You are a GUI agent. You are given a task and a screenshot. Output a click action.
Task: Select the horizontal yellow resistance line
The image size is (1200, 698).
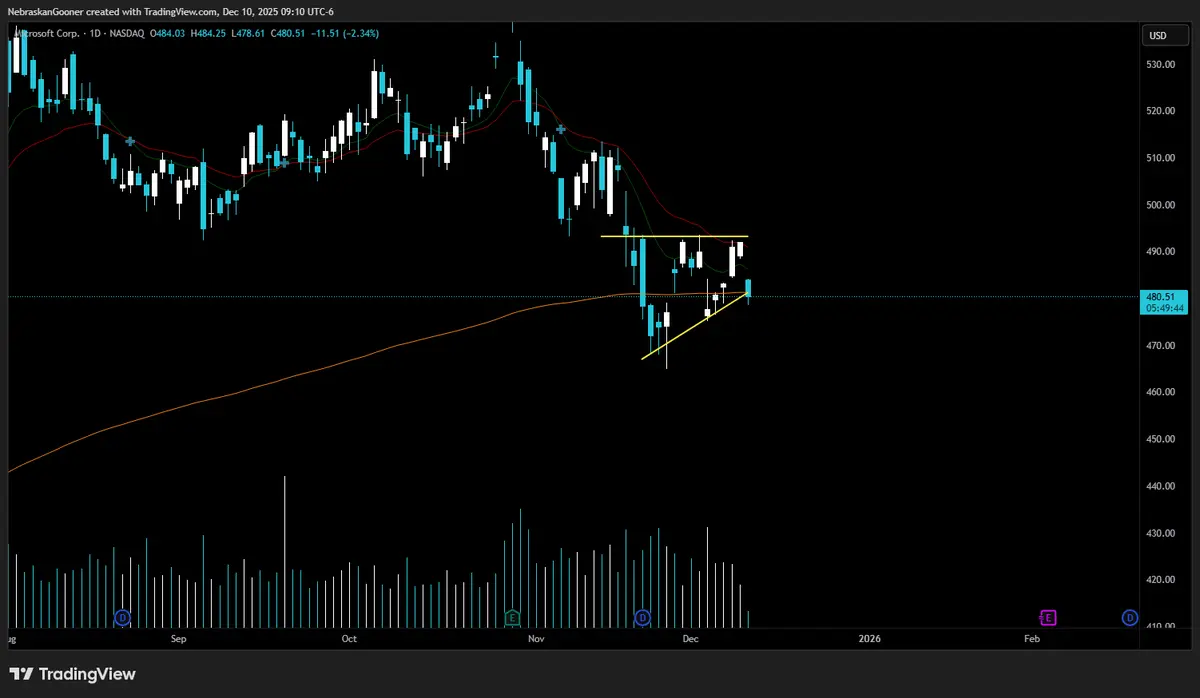point(674,236)
